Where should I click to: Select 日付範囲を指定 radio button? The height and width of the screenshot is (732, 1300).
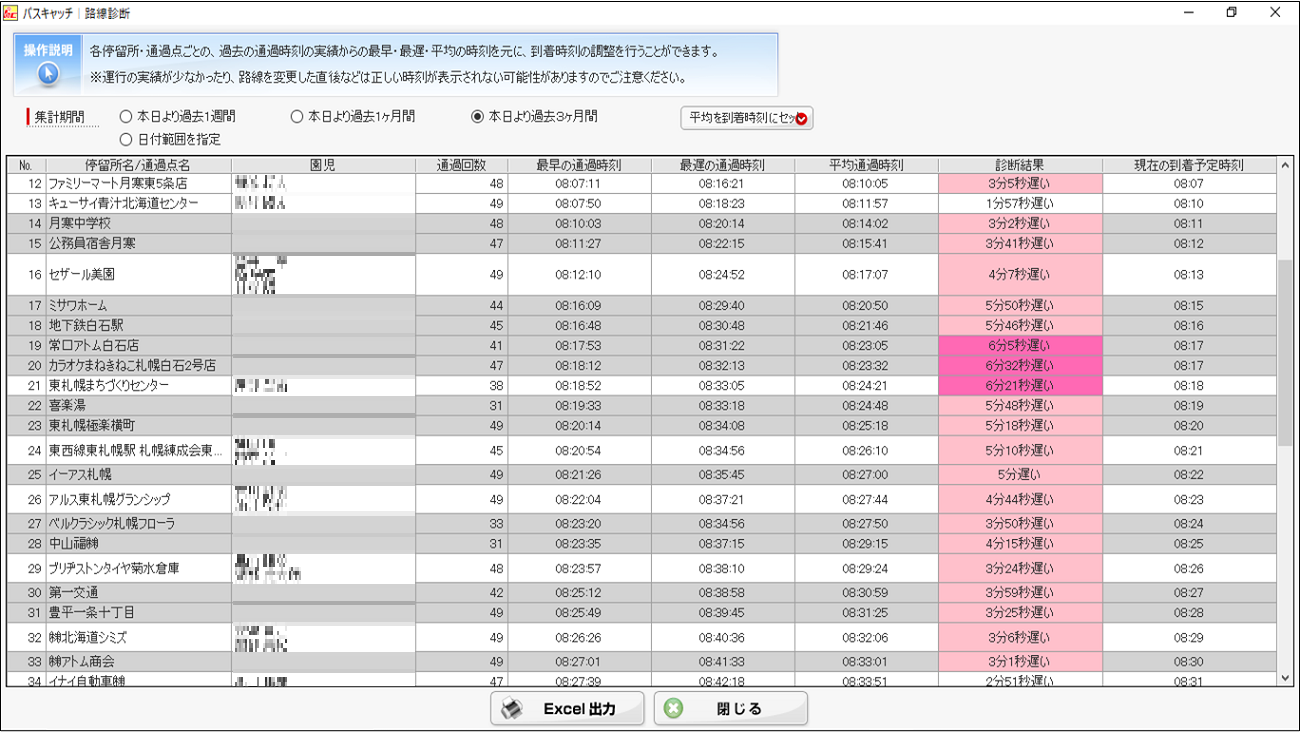[126, 139]
